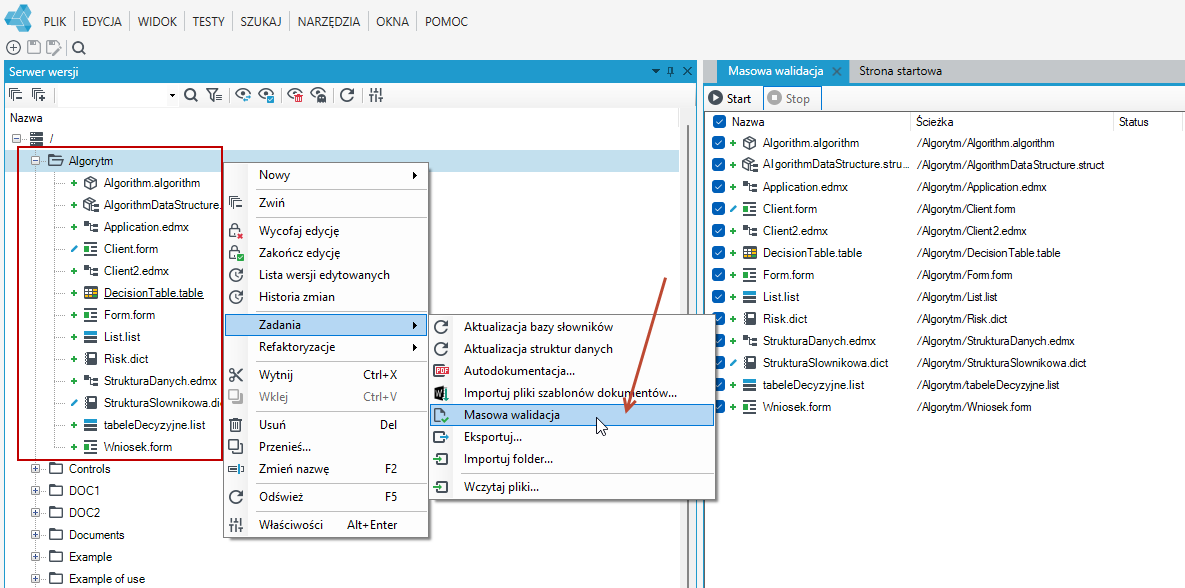
Task: Open the Nowy submenu entry
Action: point(326,175)
